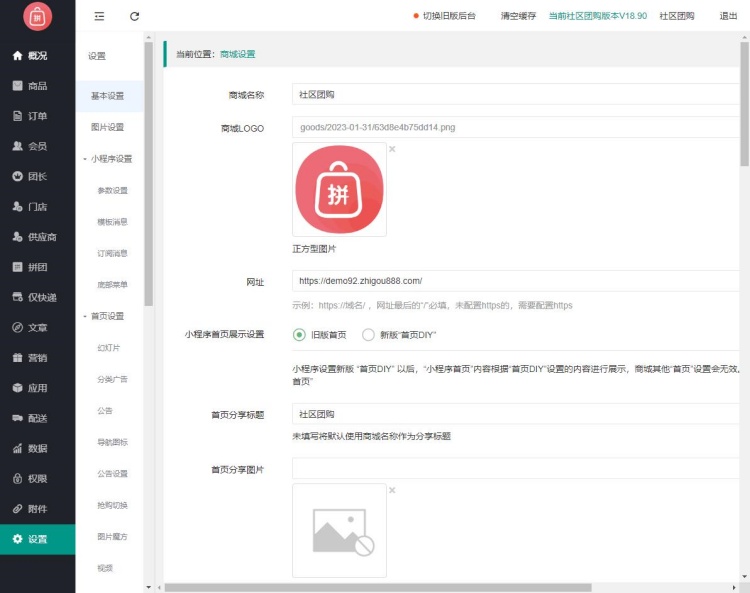The image size is (750, 593).
Task: Open the 模板消息 submenu item
Action: click(x=112, y=222)
